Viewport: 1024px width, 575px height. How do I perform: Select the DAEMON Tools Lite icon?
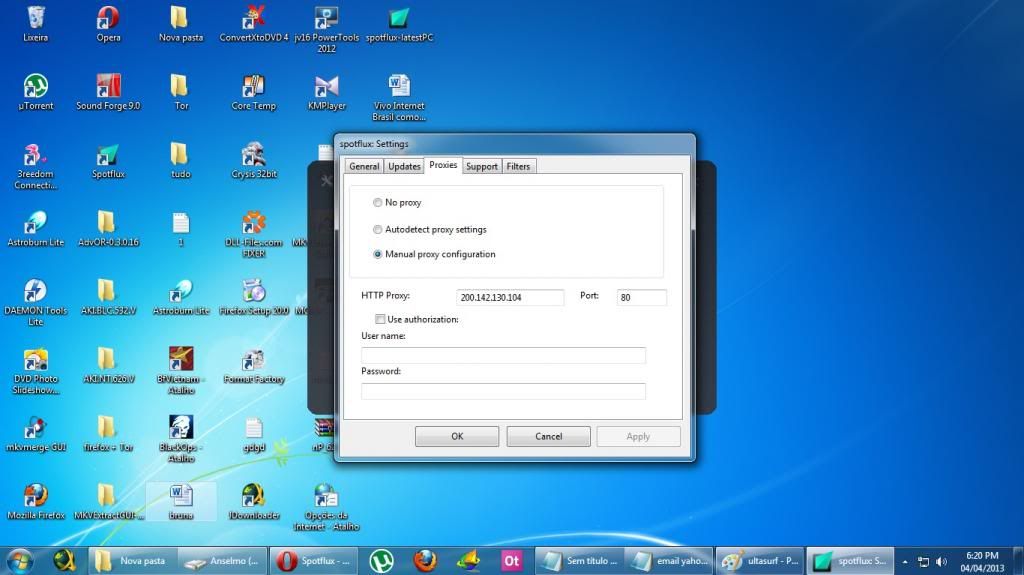35,302
